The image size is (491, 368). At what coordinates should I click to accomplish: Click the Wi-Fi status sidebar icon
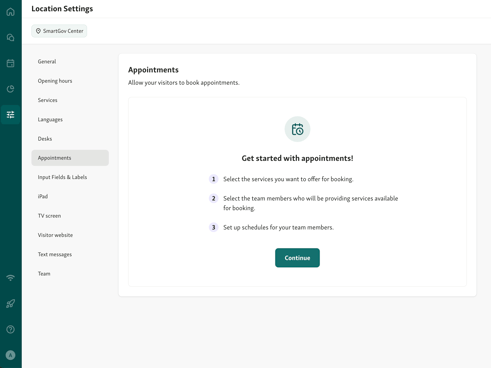[11, 278]
